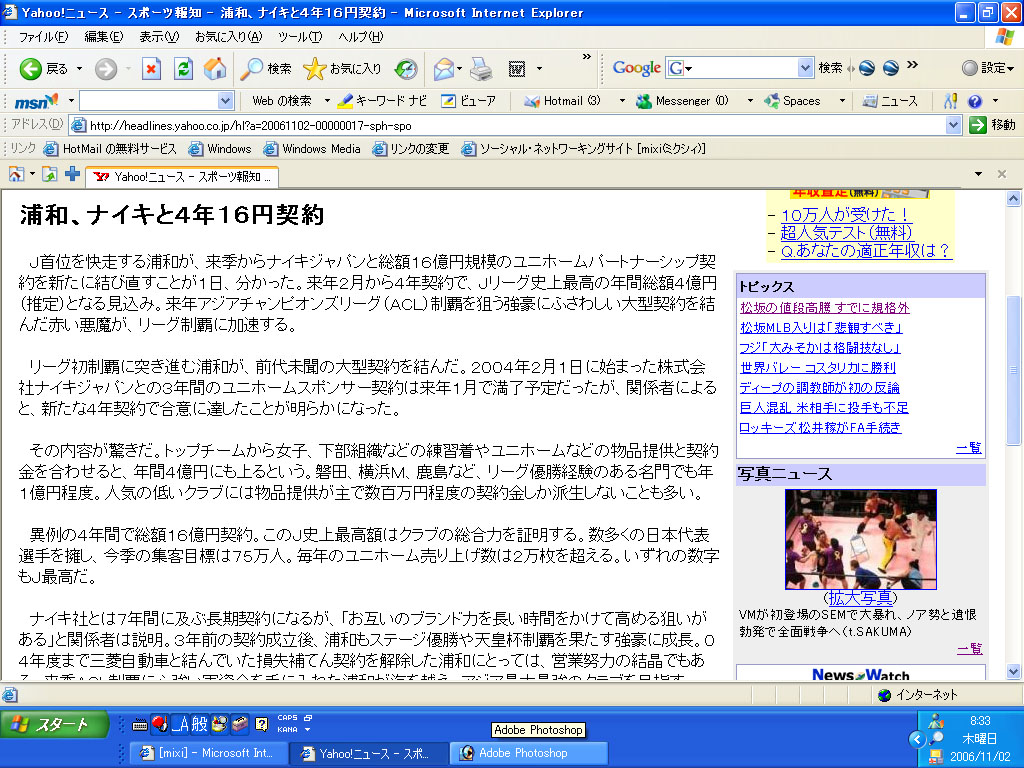
Task: Click the Edit with Word icon
Action: coord(517,69)
